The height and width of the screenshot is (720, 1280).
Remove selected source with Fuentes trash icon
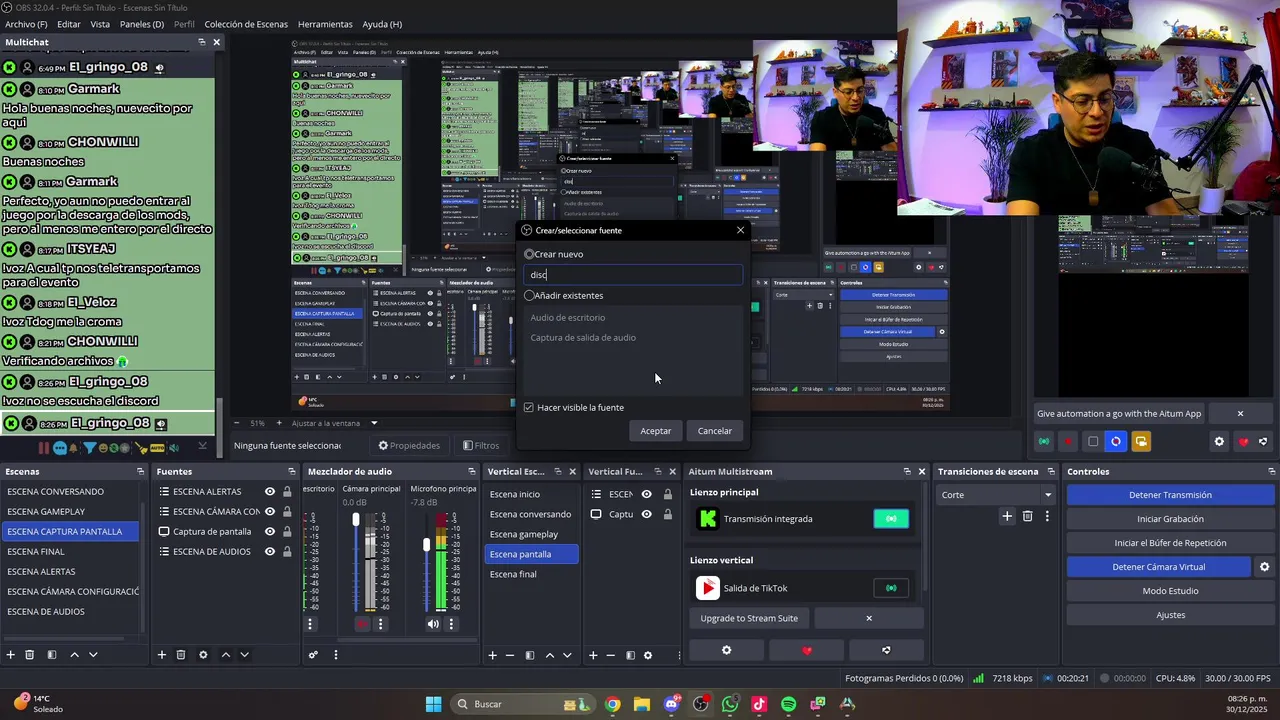coord(181,655)
